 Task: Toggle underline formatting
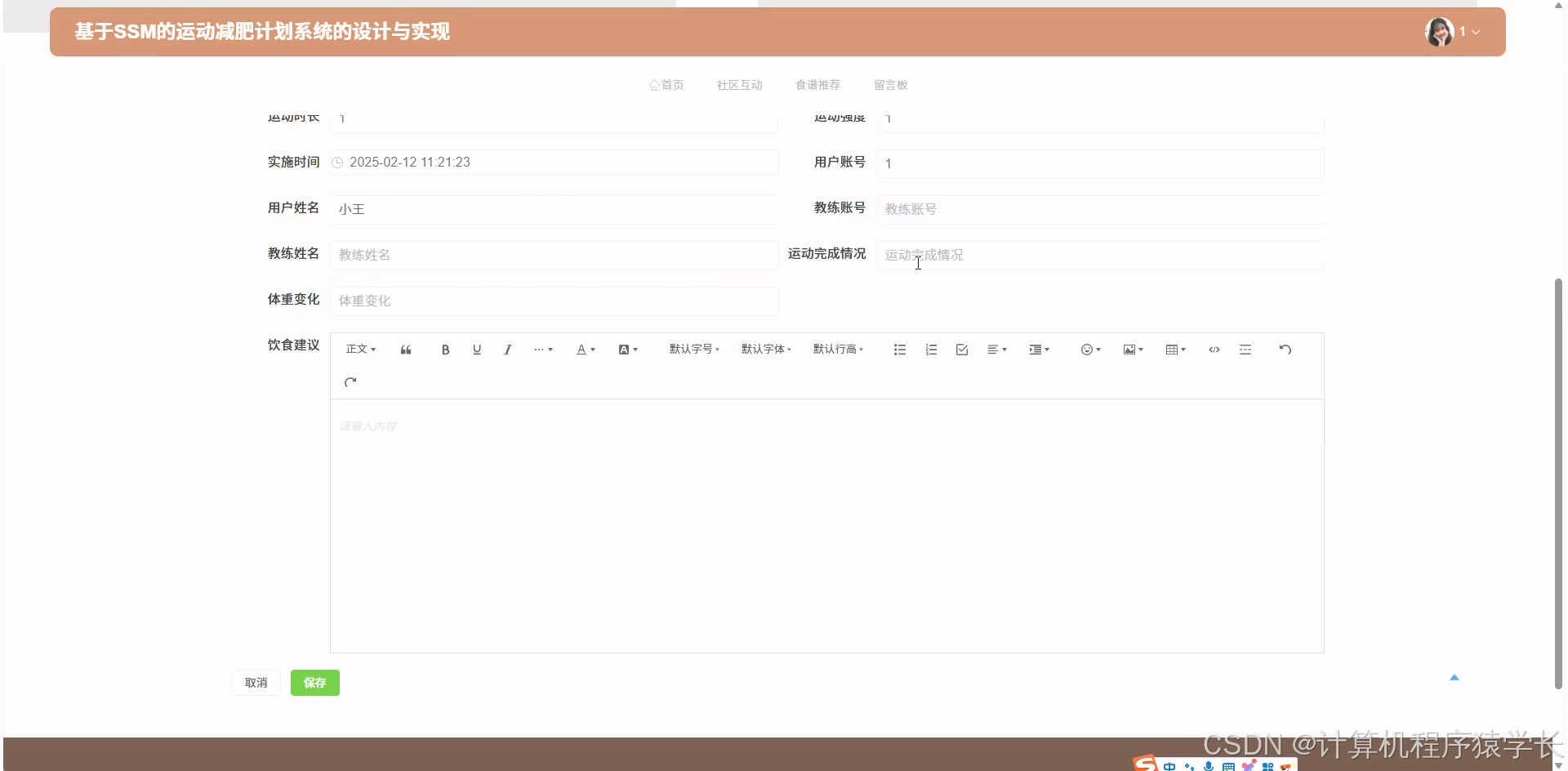click(x=477, y=349)
